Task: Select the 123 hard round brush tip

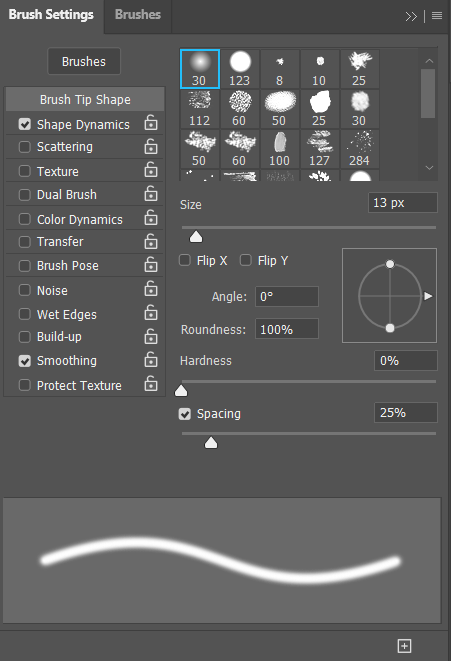Action: [x=240, y=69]
